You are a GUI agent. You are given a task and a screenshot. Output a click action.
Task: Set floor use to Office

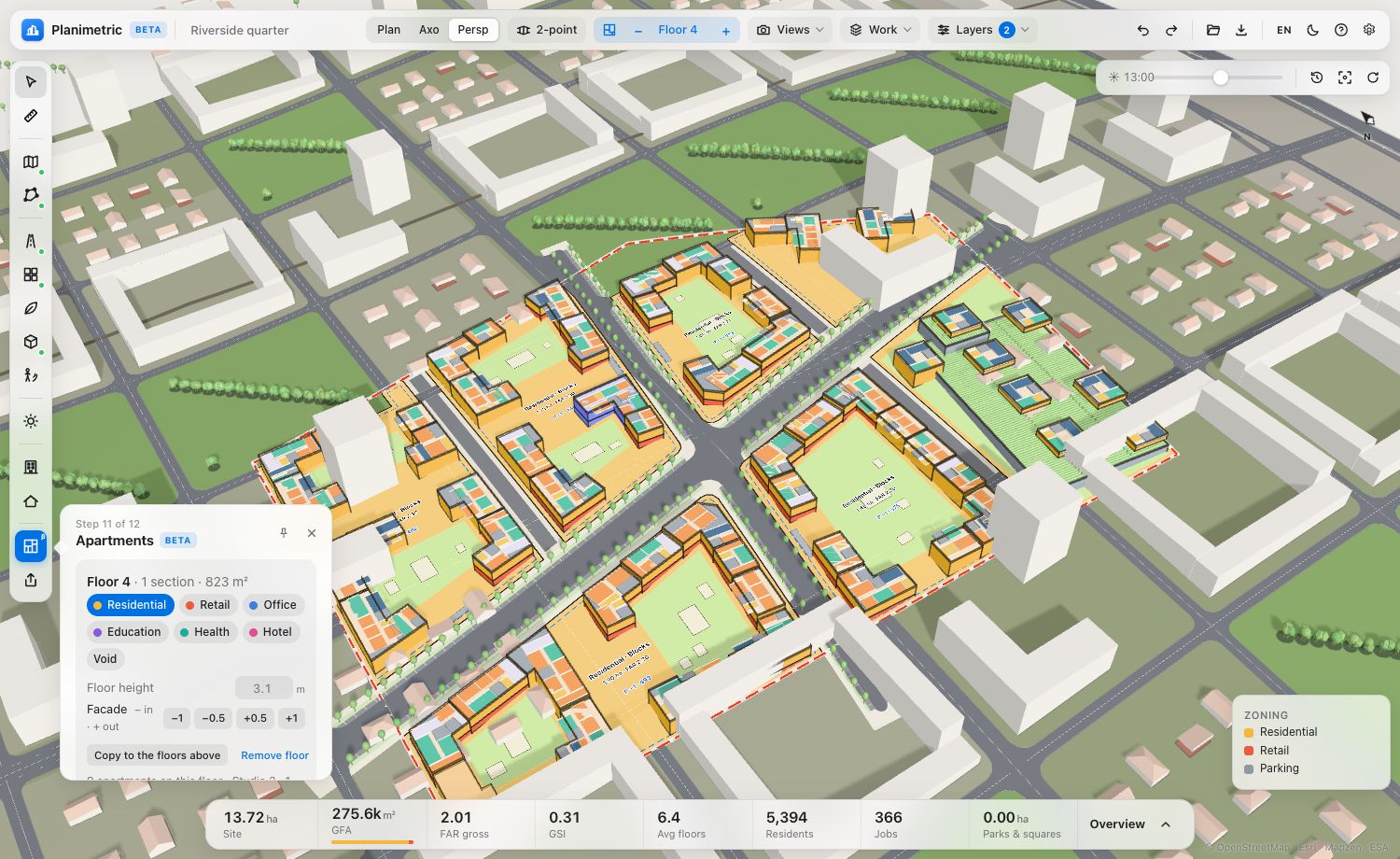(273, 605)
